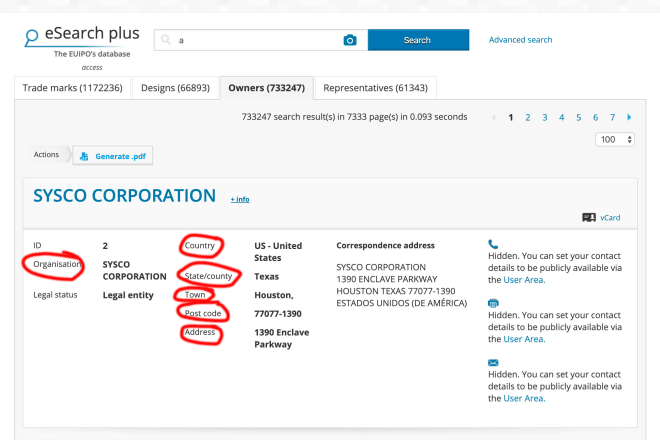Click the Address field label

pyautogui.click(x=200, y=332)
